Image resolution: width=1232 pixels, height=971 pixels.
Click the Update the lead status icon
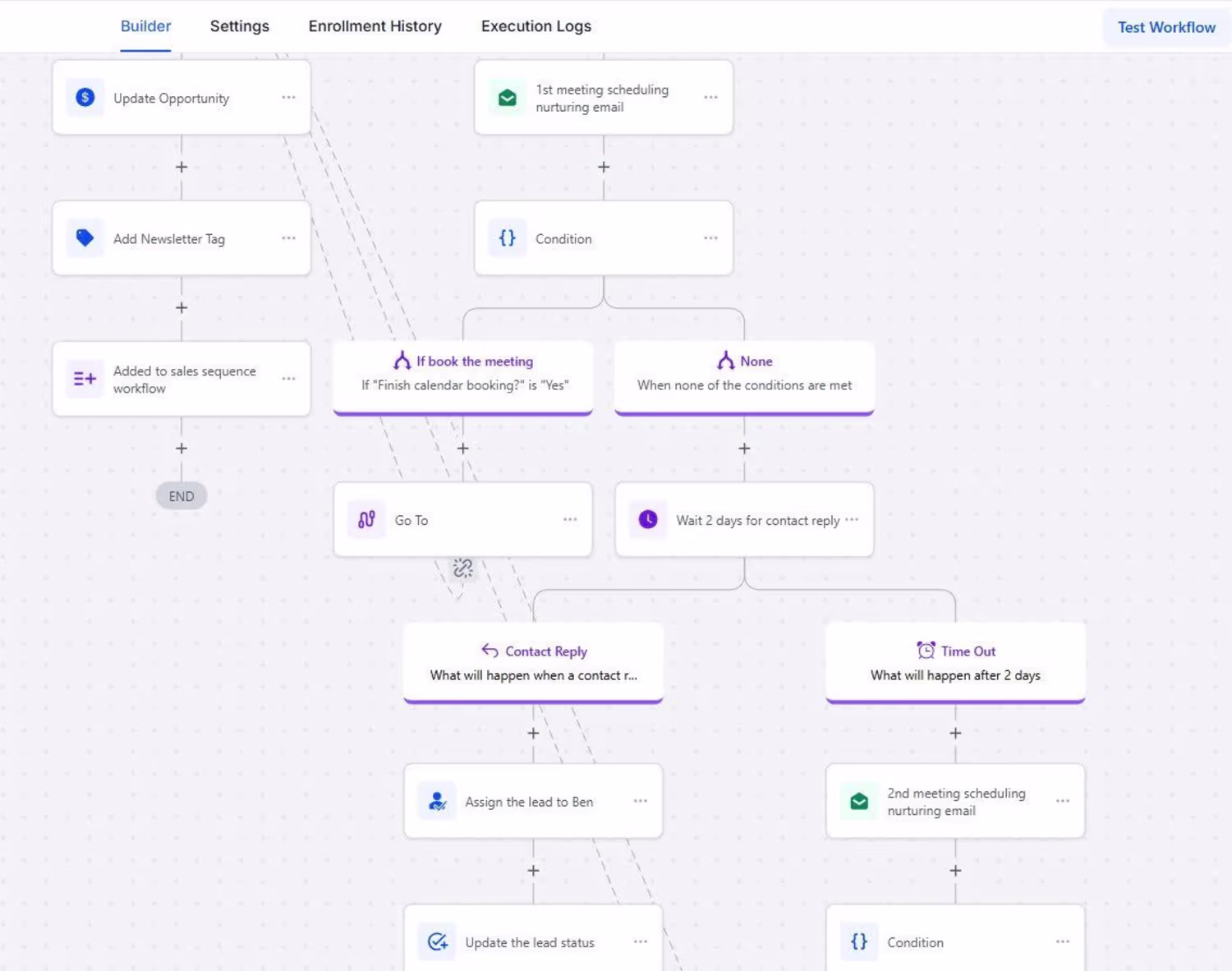[437, 942]
